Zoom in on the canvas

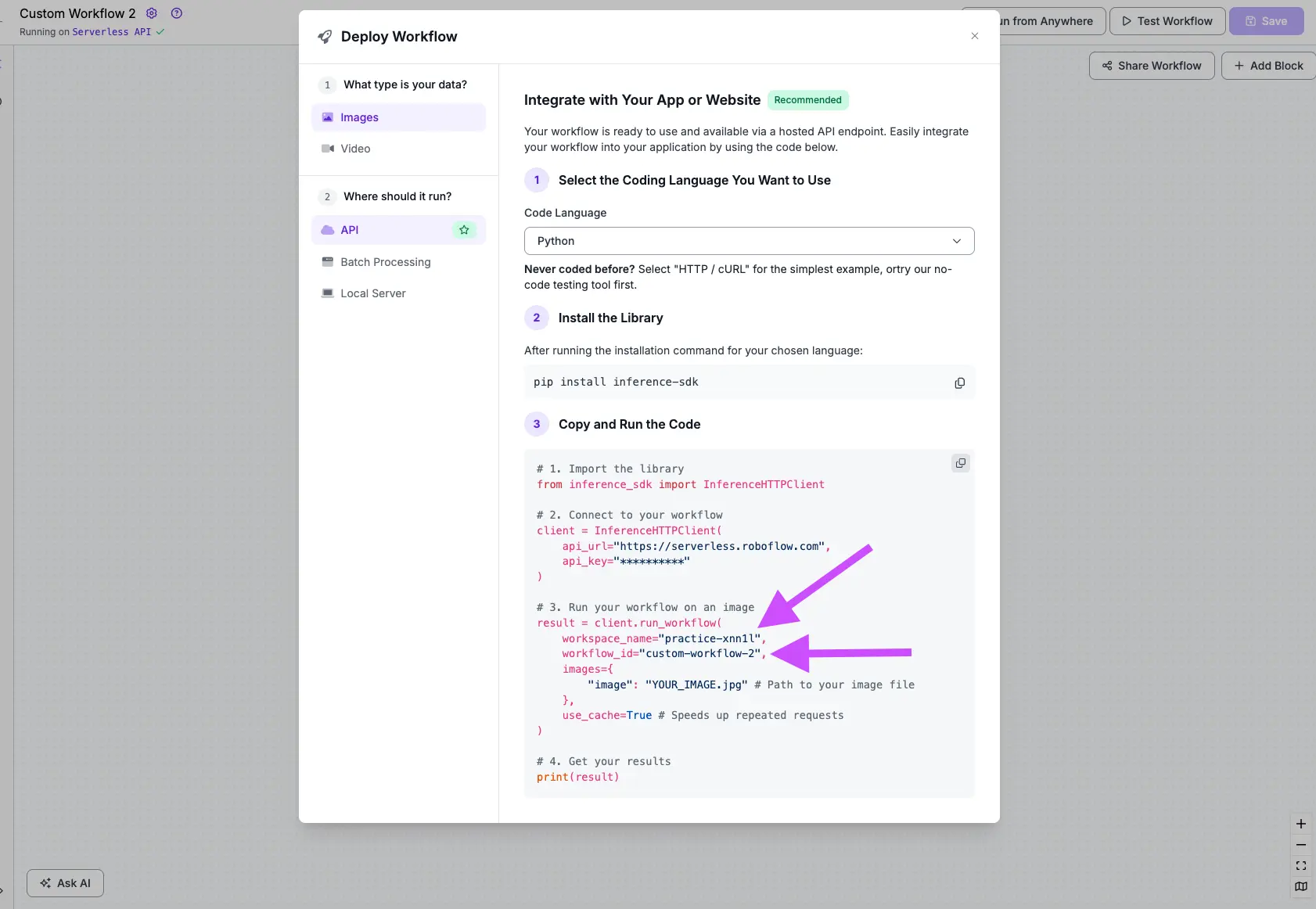[x=1300, y=824]
